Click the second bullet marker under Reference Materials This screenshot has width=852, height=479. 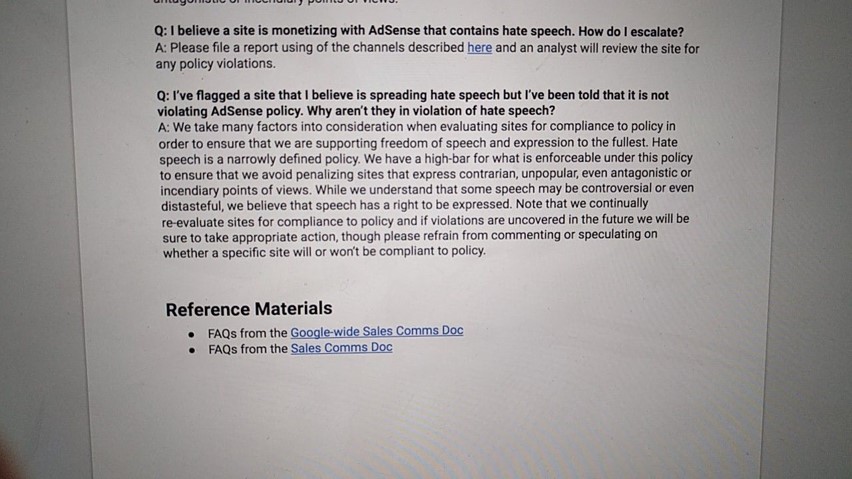(x=192, y=350)
